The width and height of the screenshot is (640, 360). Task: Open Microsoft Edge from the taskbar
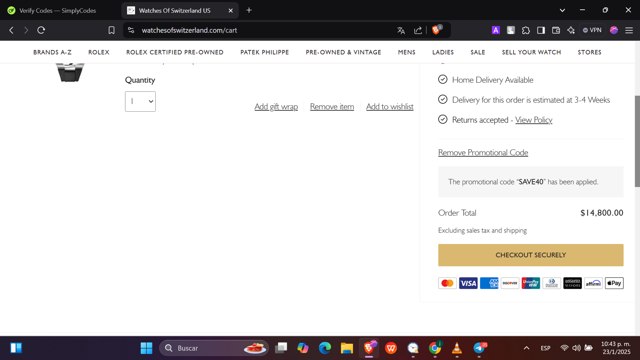pyautogui.click(x=325, y=348)
